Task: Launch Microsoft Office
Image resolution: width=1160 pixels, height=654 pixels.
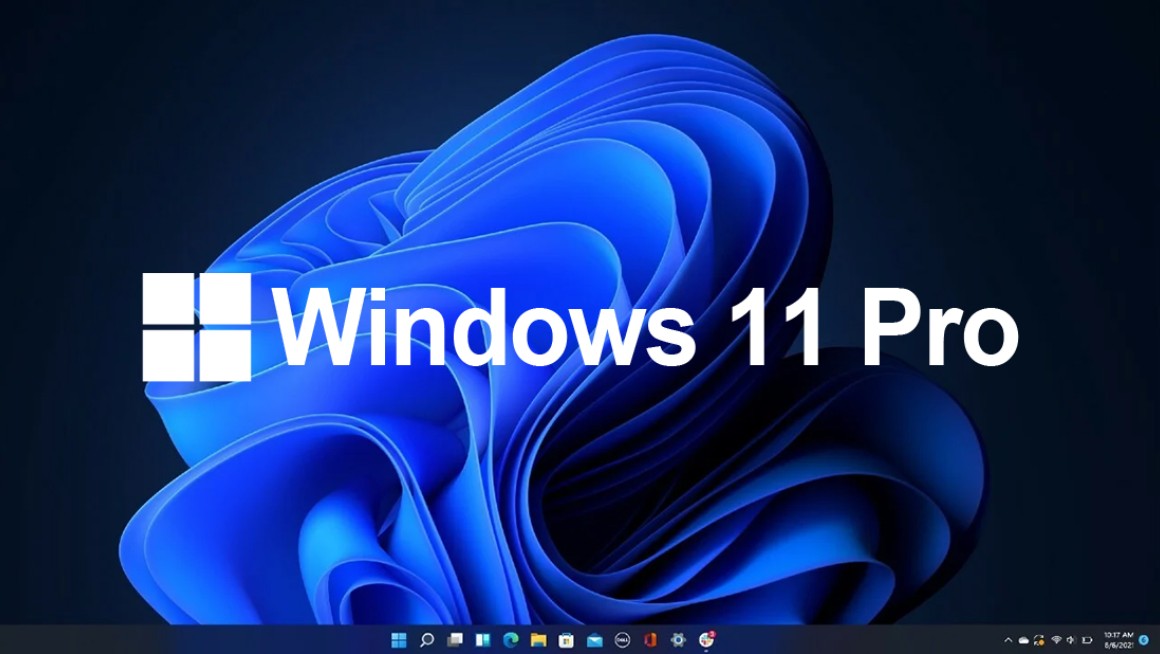Action: click(649, 638)
